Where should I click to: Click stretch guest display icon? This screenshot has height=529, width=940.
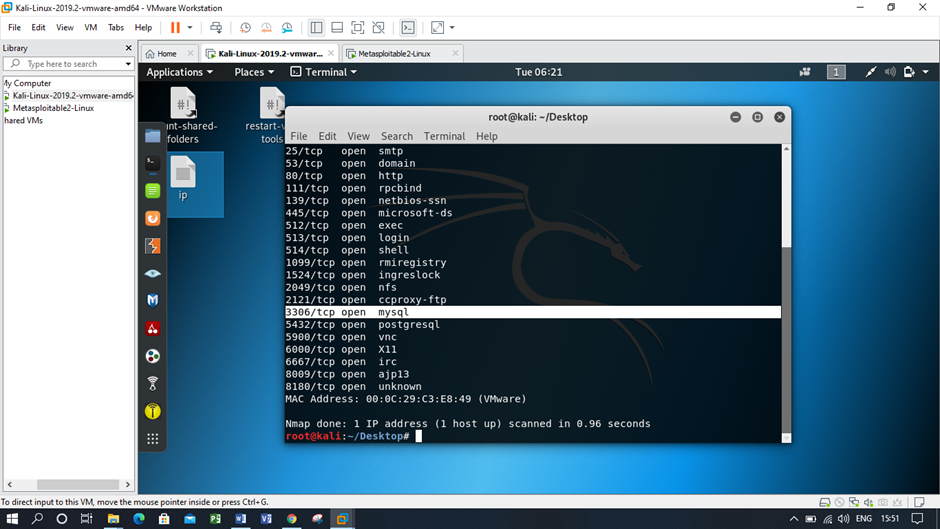point(438,28)
